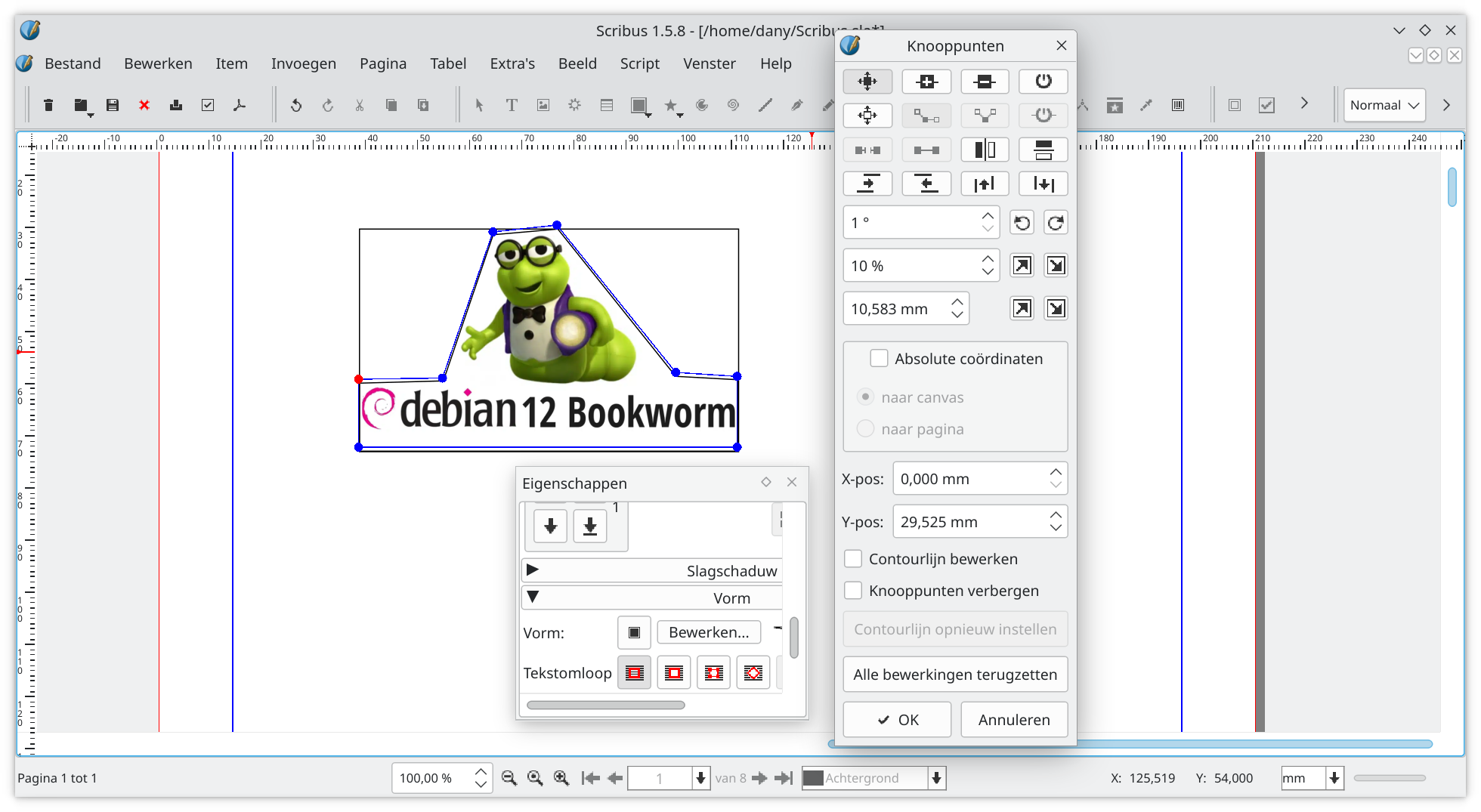Show more toolbar items via chevron
Screen dimensions: 1481x812
click(1304, 103)
